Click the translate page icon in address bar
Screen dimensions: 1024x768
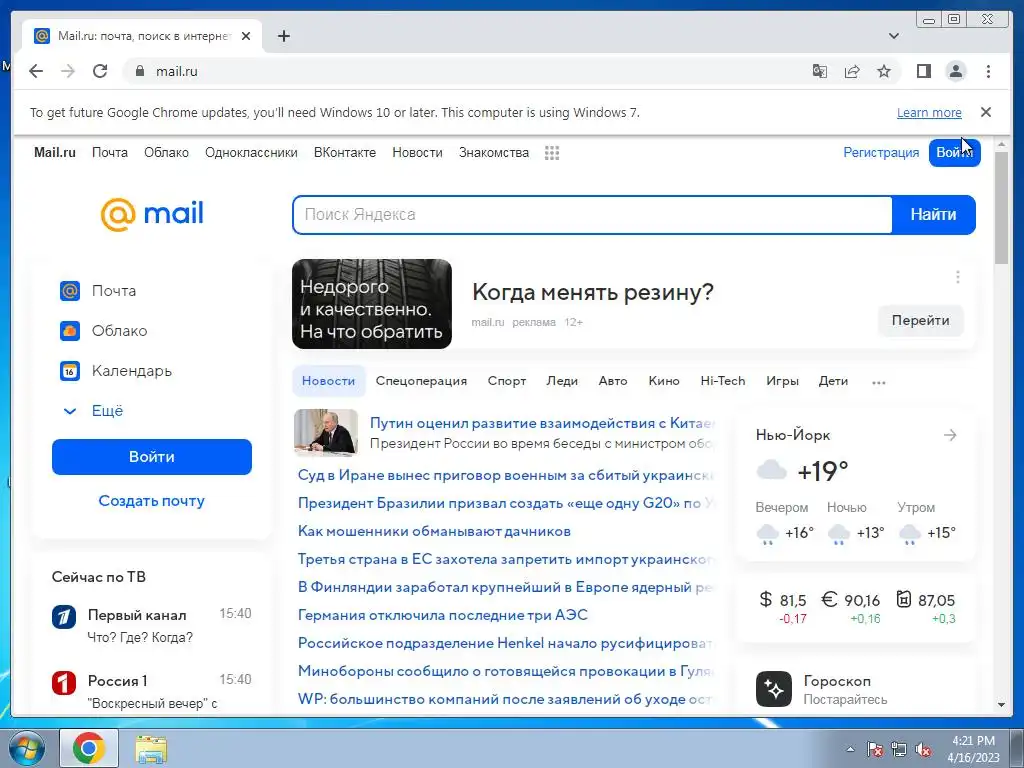[x=820, y=71]
